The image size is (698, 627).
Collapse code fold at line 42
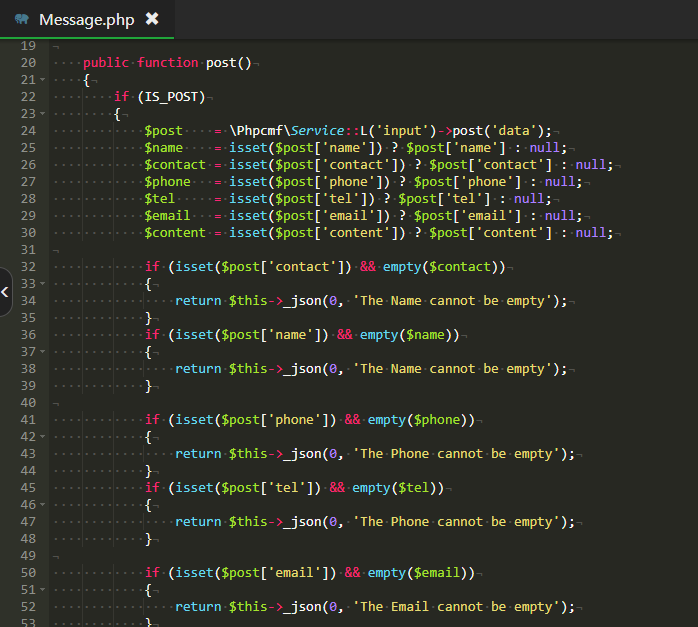[43, 437]
